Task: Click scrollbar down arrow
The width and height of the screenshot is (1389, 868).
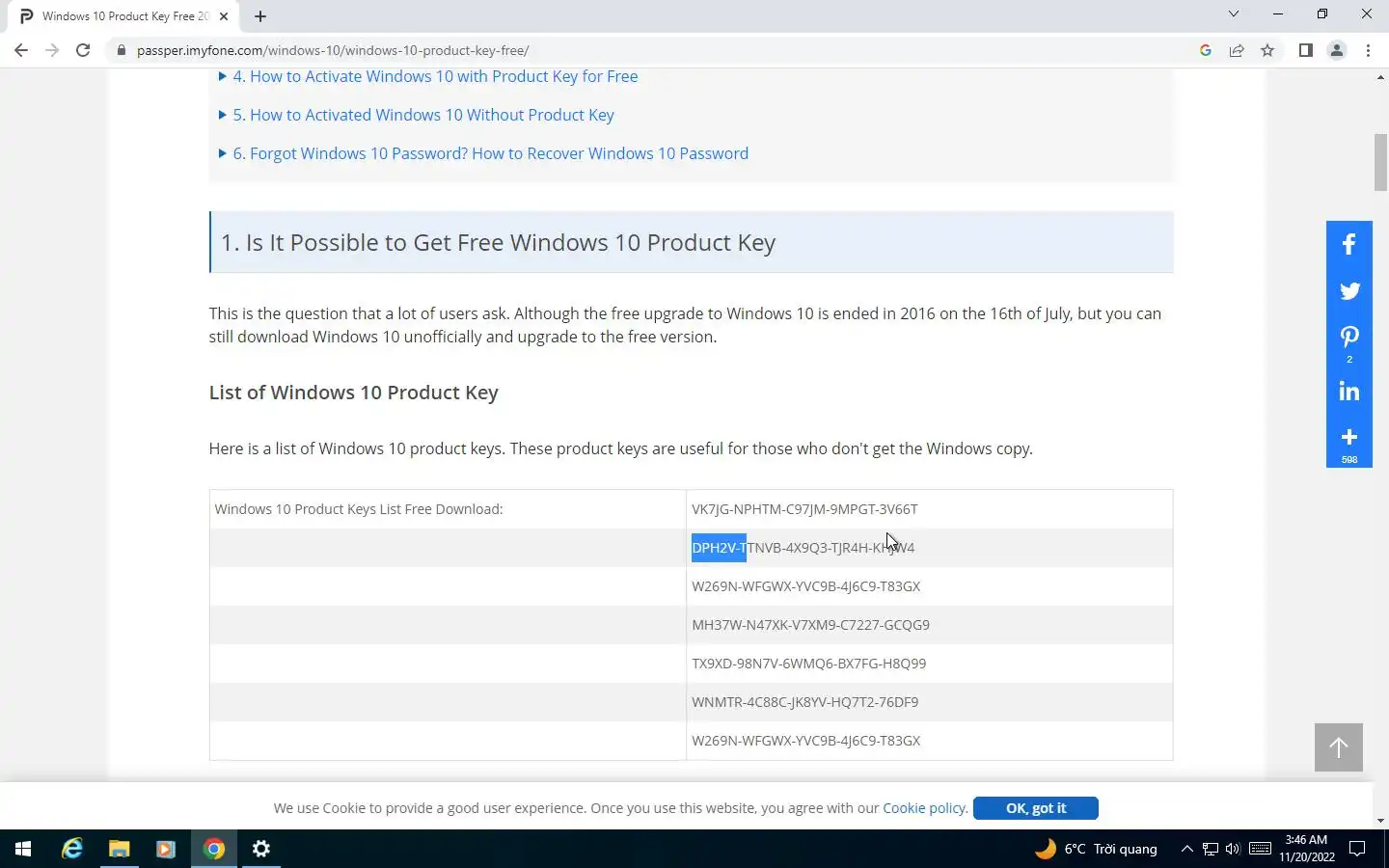Action: pyautogui.click(x=1380, y=821)
